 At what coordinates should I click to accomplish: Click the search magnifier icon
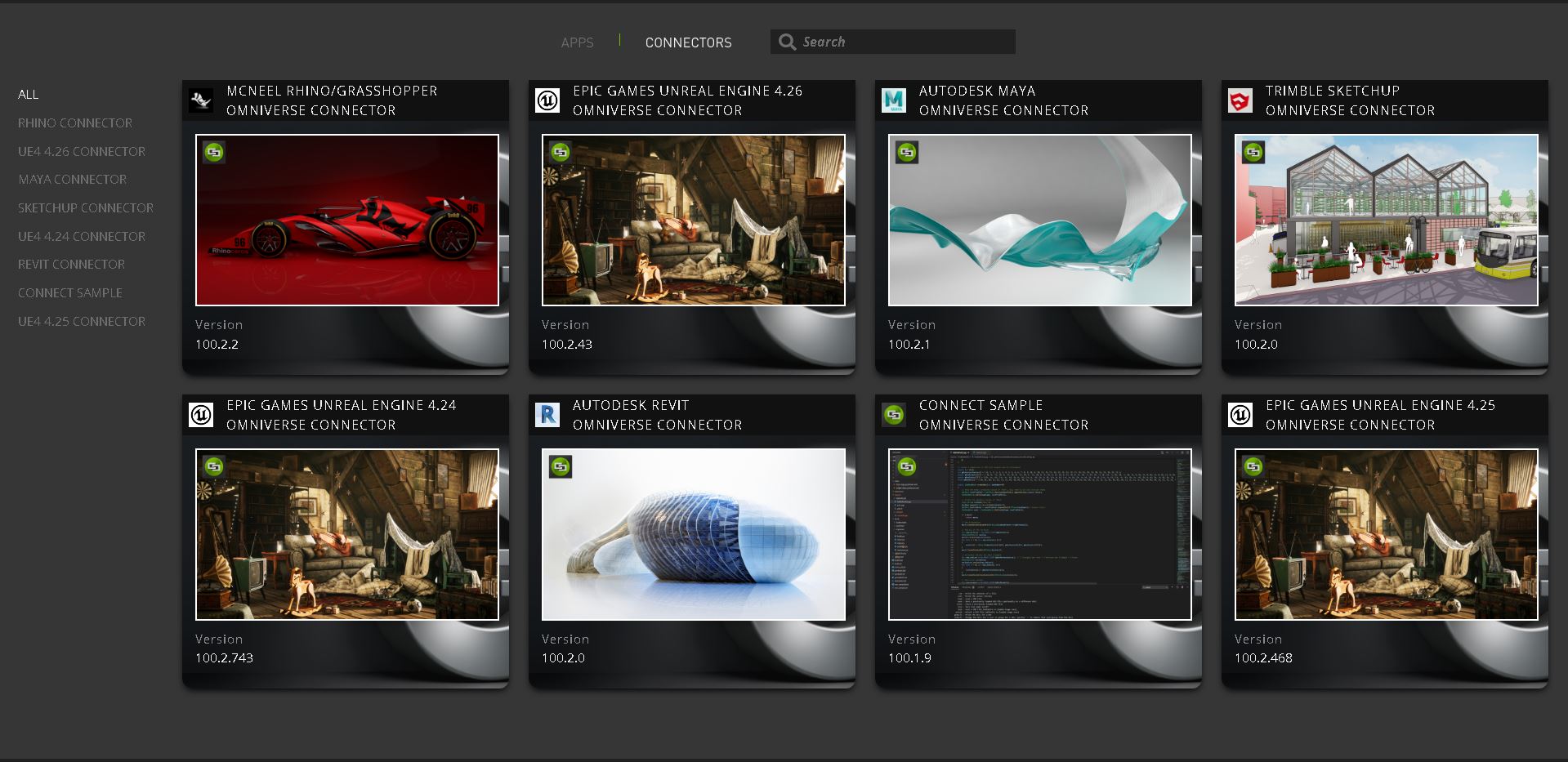click(787, 42)
